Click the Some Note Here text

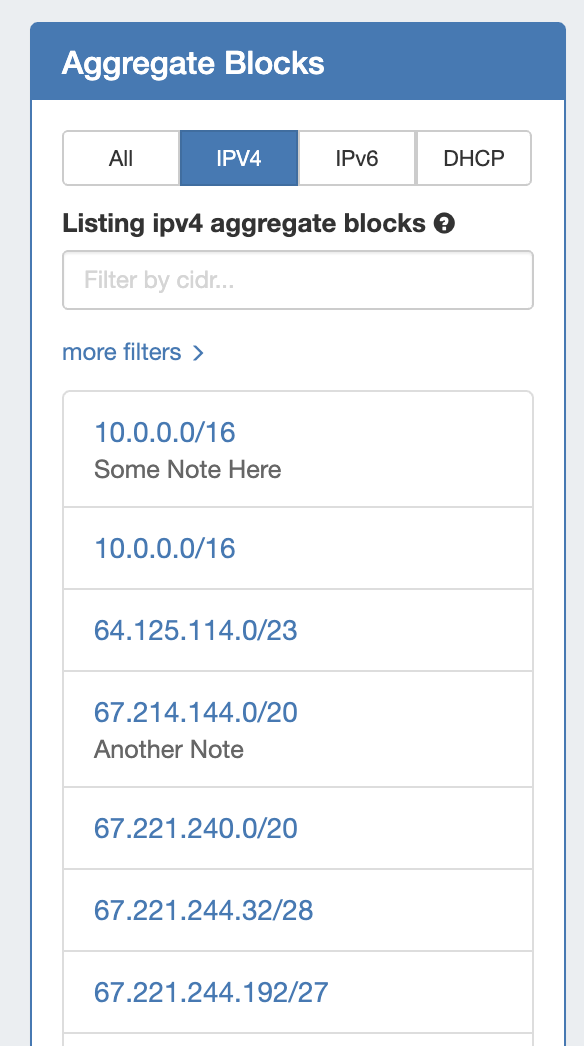[x=188, y=470]
